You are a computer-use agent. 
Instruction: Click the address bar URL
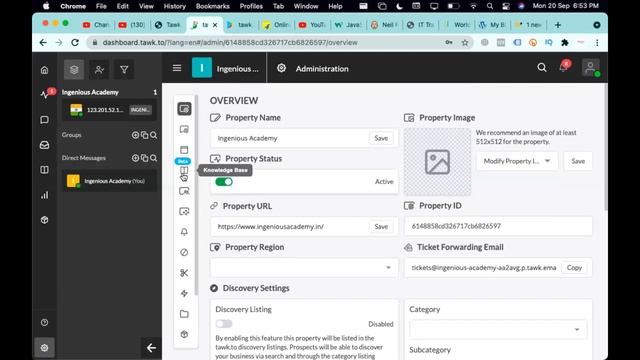pos(230,42)
